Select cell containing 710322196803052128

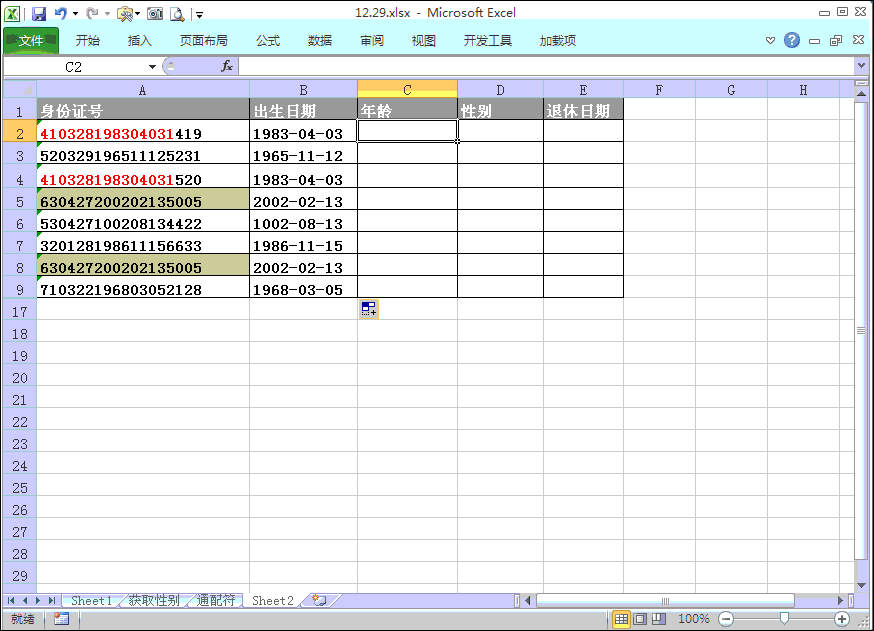pos(143,289)
